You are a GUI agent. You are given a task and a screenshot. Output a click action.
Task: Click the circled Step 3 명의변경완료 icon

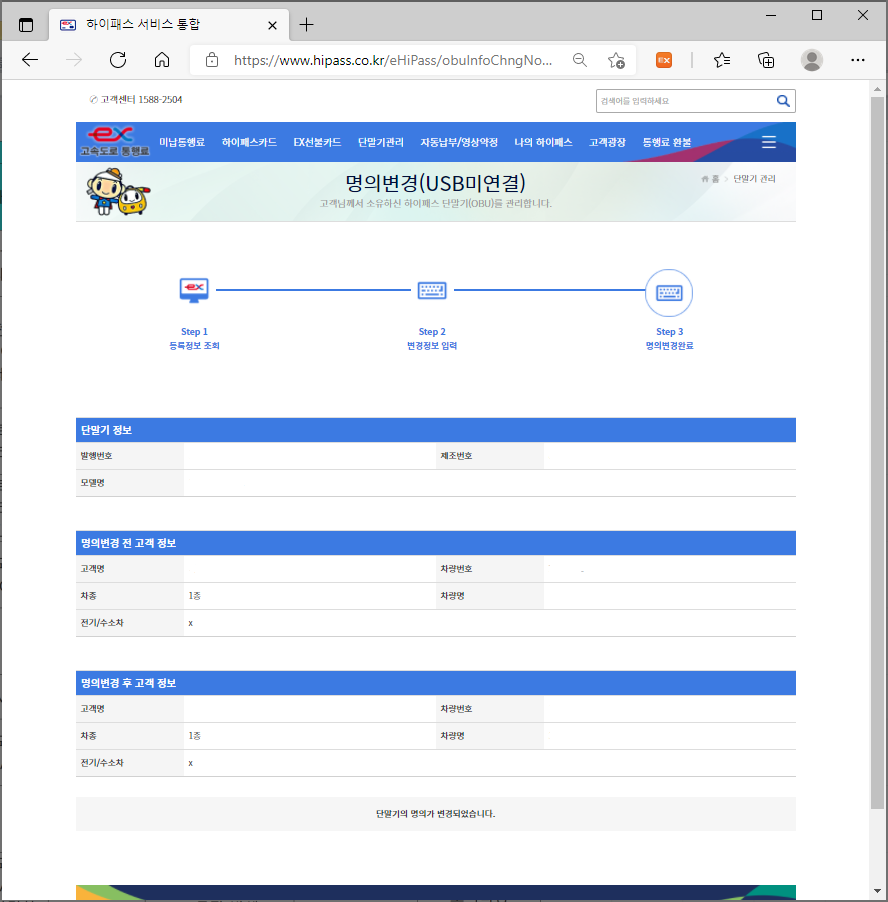[x=669, y=292]
